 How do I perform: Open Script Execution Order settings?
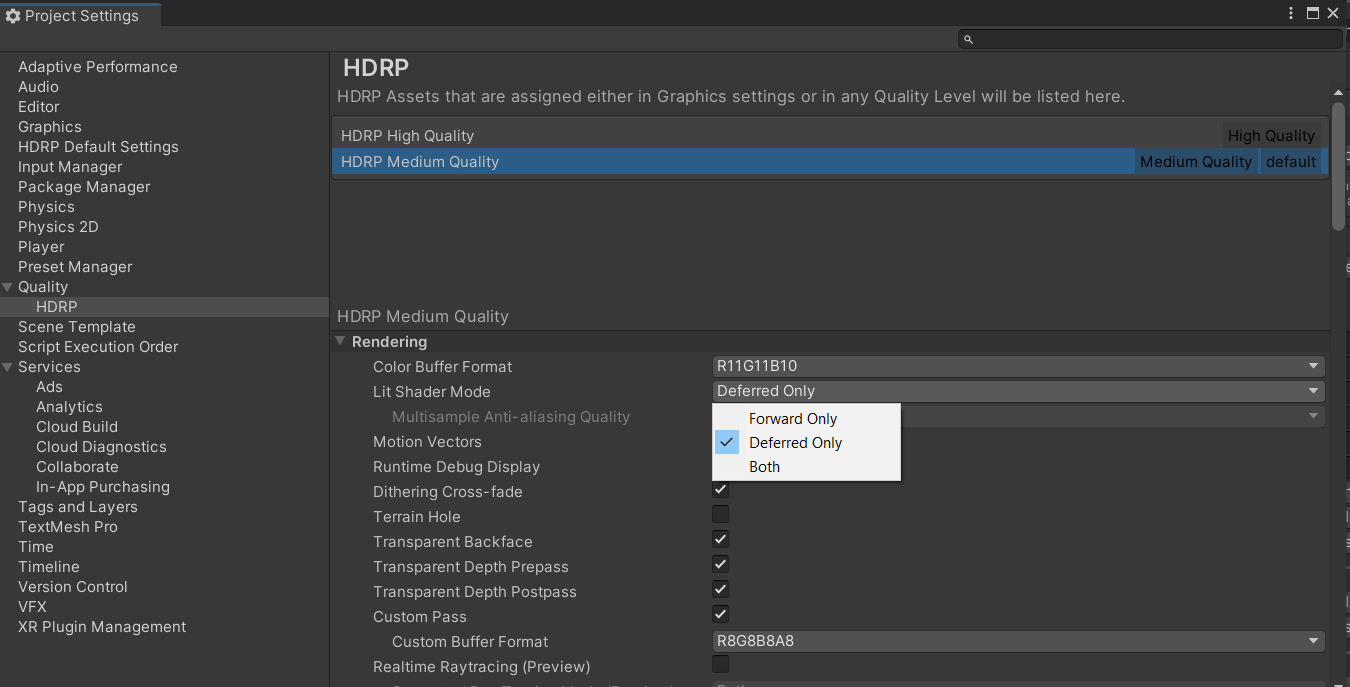(98, 347)
